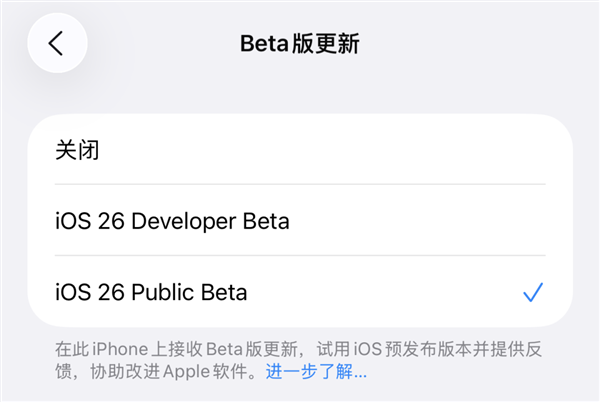Click the blue checkmark beside Public Beta
The width and height of the screenshot is (600, 402).
click(533, 292)
